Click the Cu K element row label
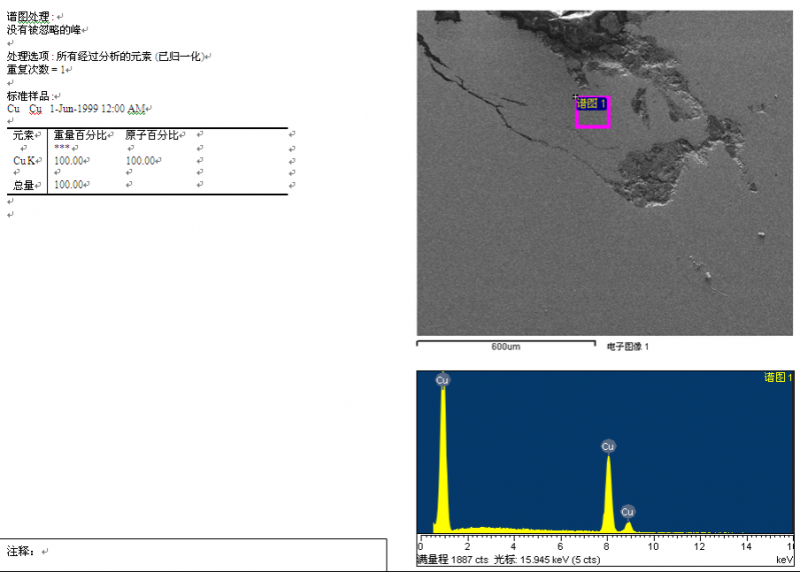The image size is (800, 572). point(25,160)
